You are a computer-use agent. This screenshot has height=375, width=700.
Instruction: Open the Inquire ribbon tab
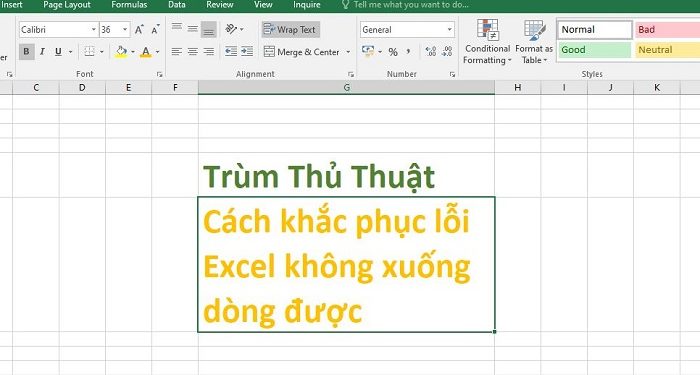(x=307, y=5)
